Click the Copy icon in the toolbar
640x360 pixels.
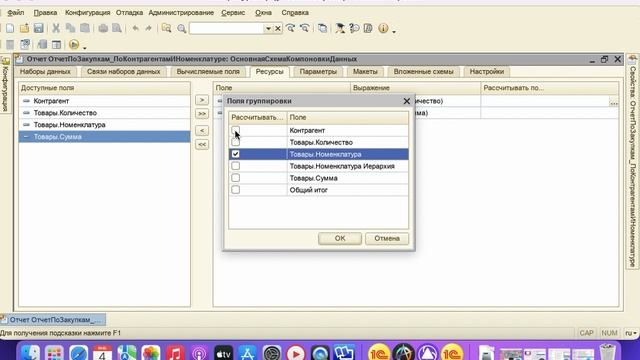[70, 28]
